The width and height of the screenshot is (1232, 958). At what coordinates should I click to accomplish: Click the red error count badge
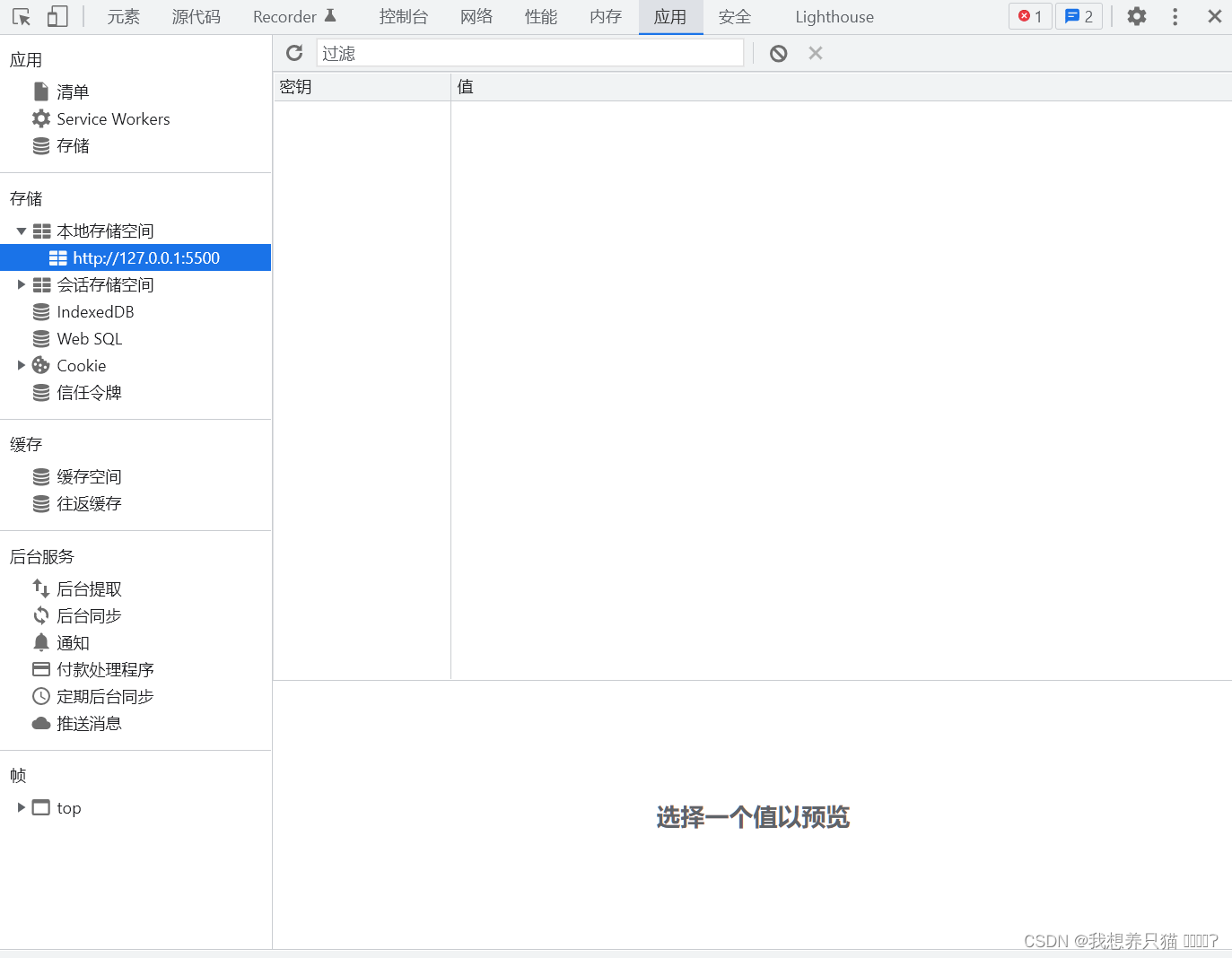tap(1030, 16)
